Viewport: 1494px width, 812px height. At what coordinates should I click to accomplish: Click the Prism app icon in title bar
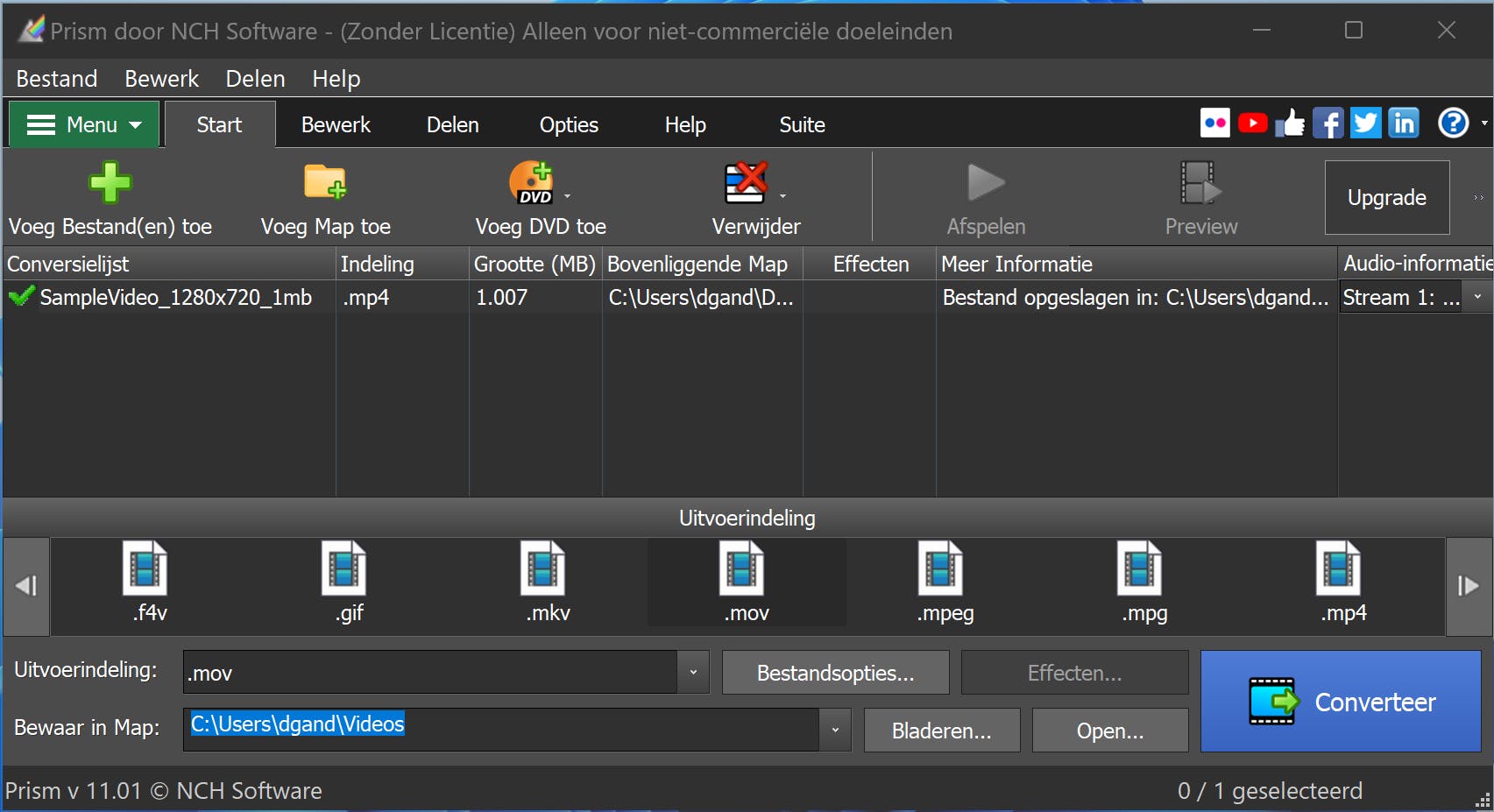(32, 30)
